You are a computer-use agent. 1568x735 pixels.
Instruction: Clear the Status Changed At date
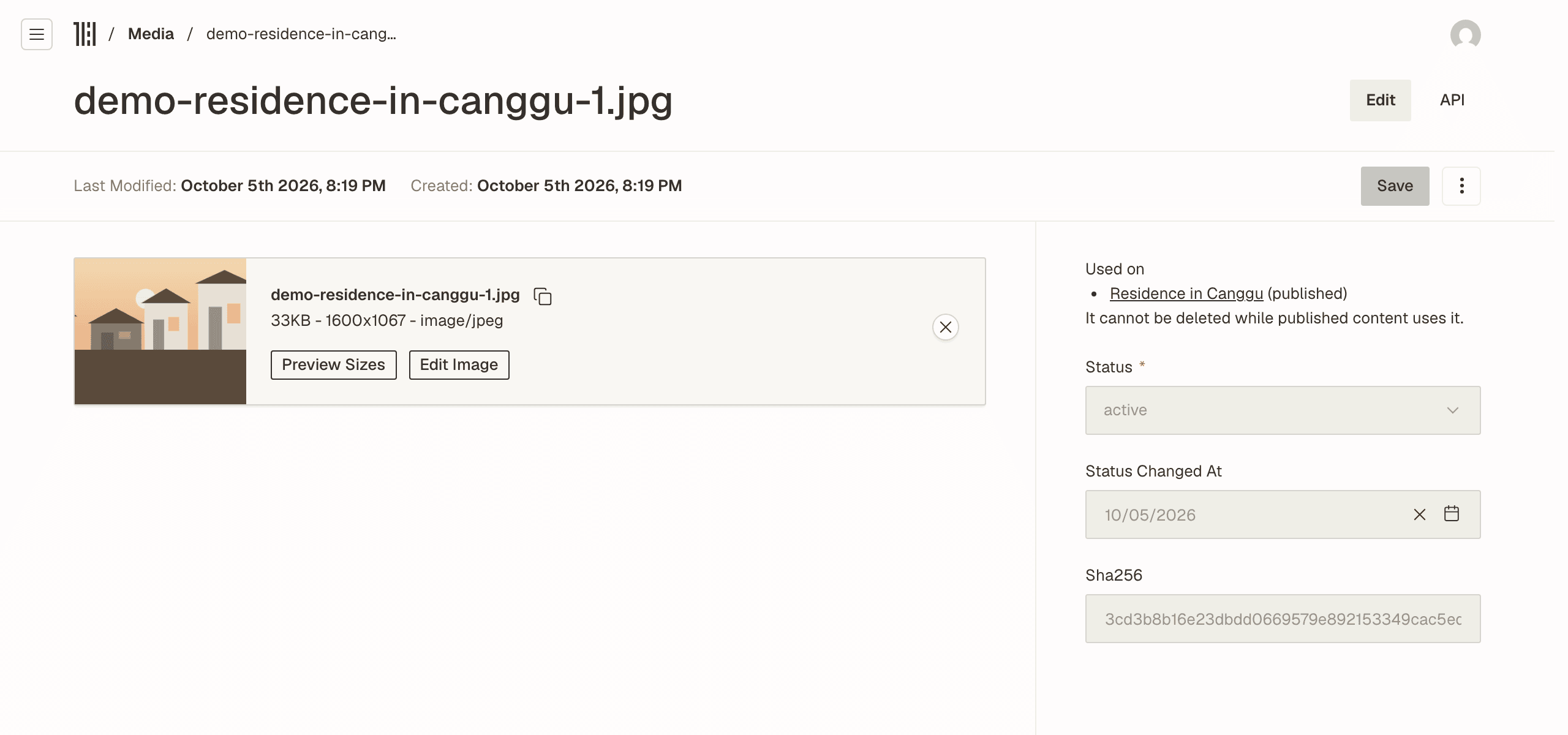click(x=1420, y=514)
